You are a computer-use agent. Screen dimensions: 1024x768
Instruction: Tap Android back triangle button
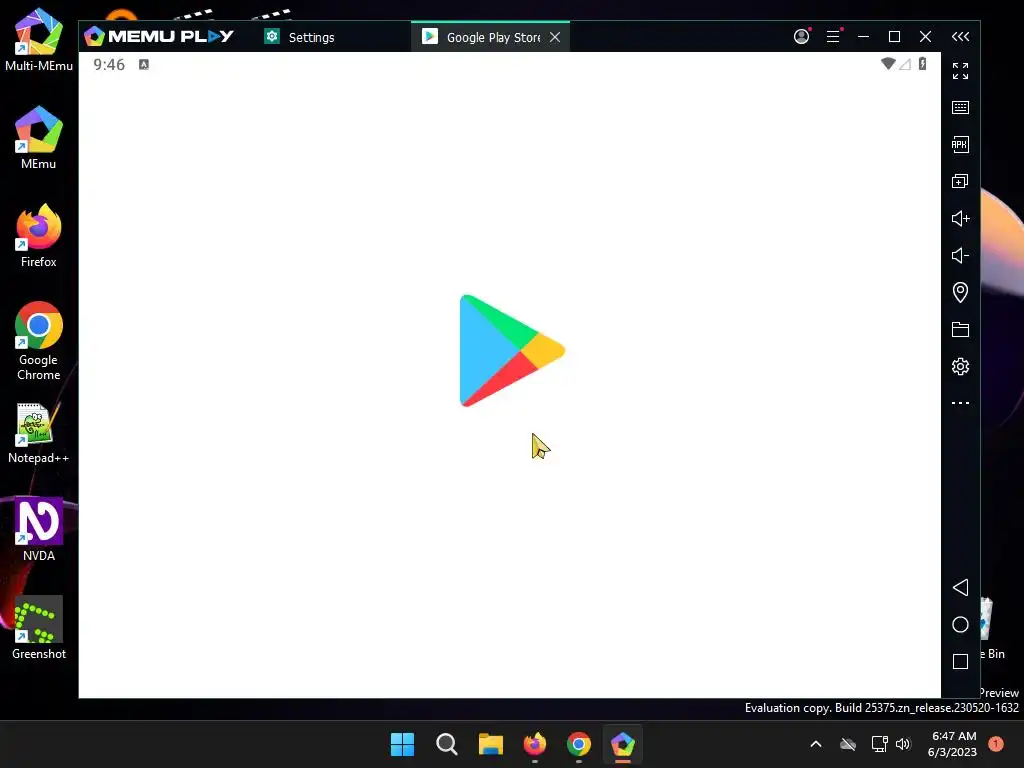pos(960,587)
